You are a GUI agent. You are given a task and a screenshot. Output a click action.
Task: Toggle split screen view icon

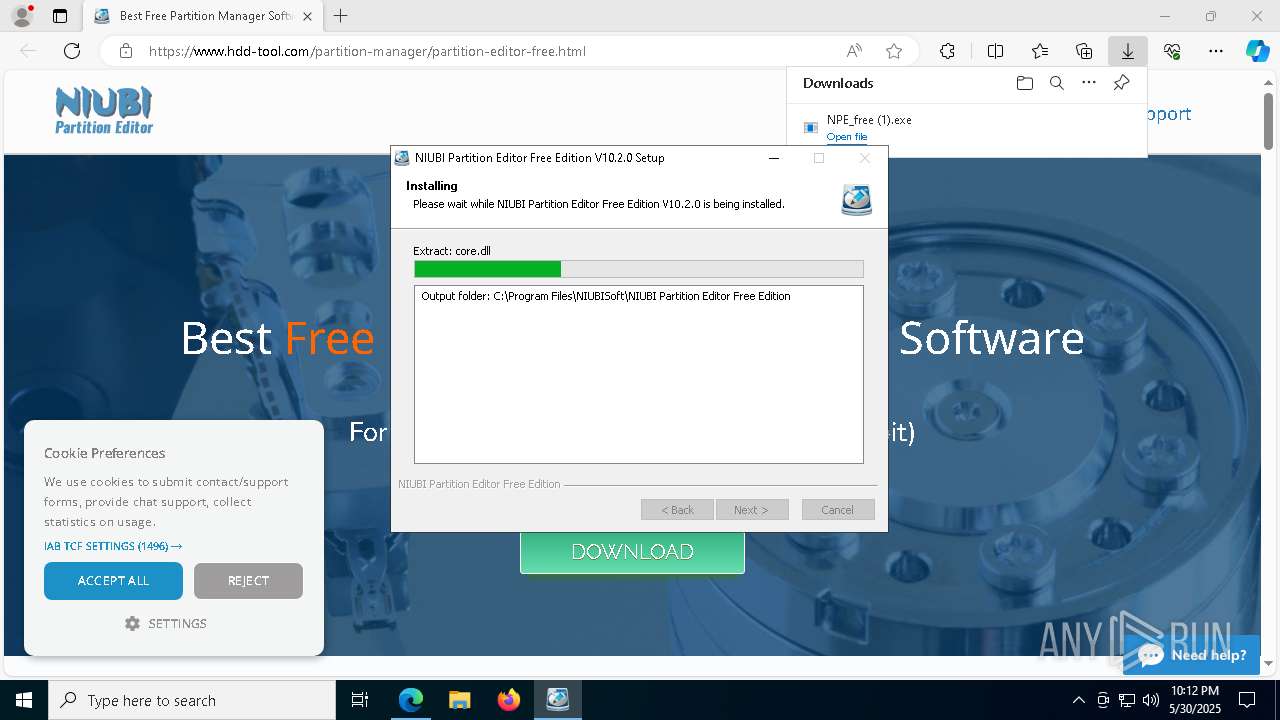tap(995, 51)
